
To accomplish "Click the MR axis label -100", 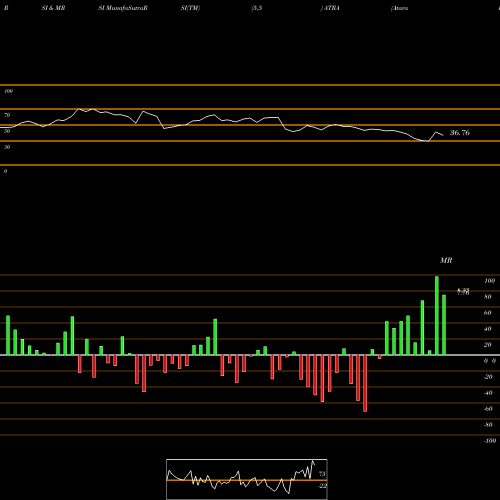I will [489, 441].
